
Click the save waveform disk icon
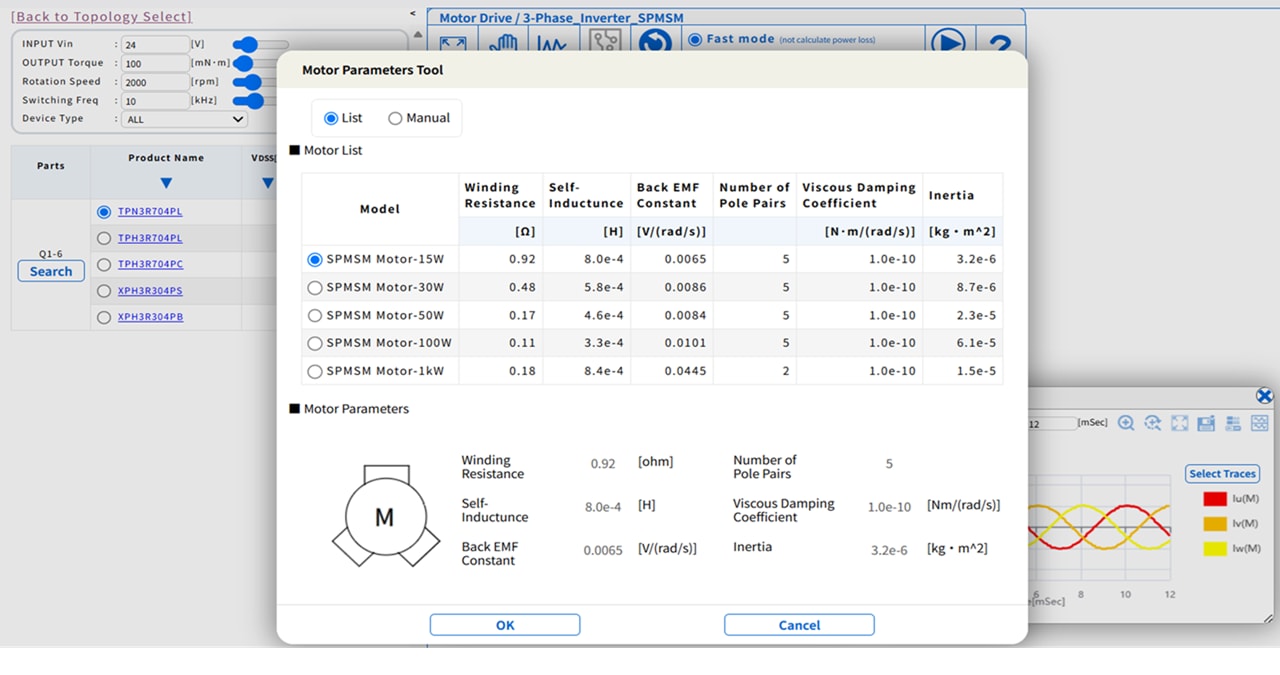pos(1206,423)
